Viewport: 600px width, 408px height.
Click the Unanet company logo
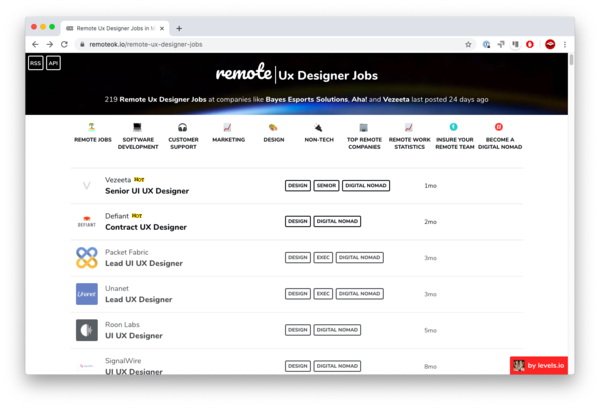[x=87, y=294]
